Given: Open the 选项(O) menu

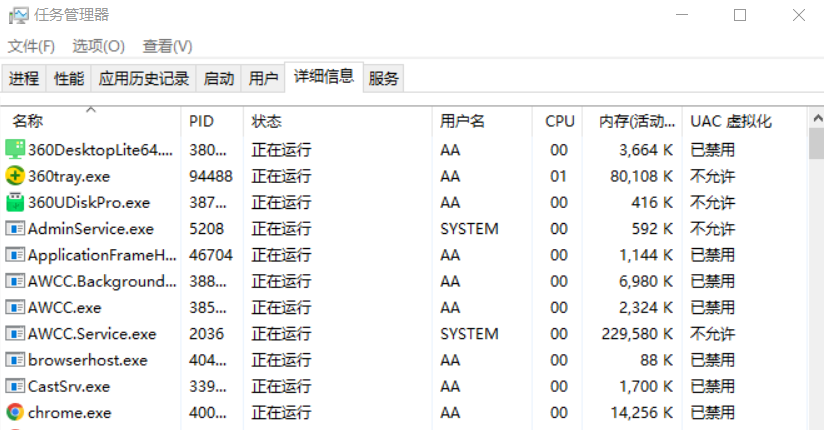Looking at the screenshot, I should pyautogui.click(x=98, y=47).
